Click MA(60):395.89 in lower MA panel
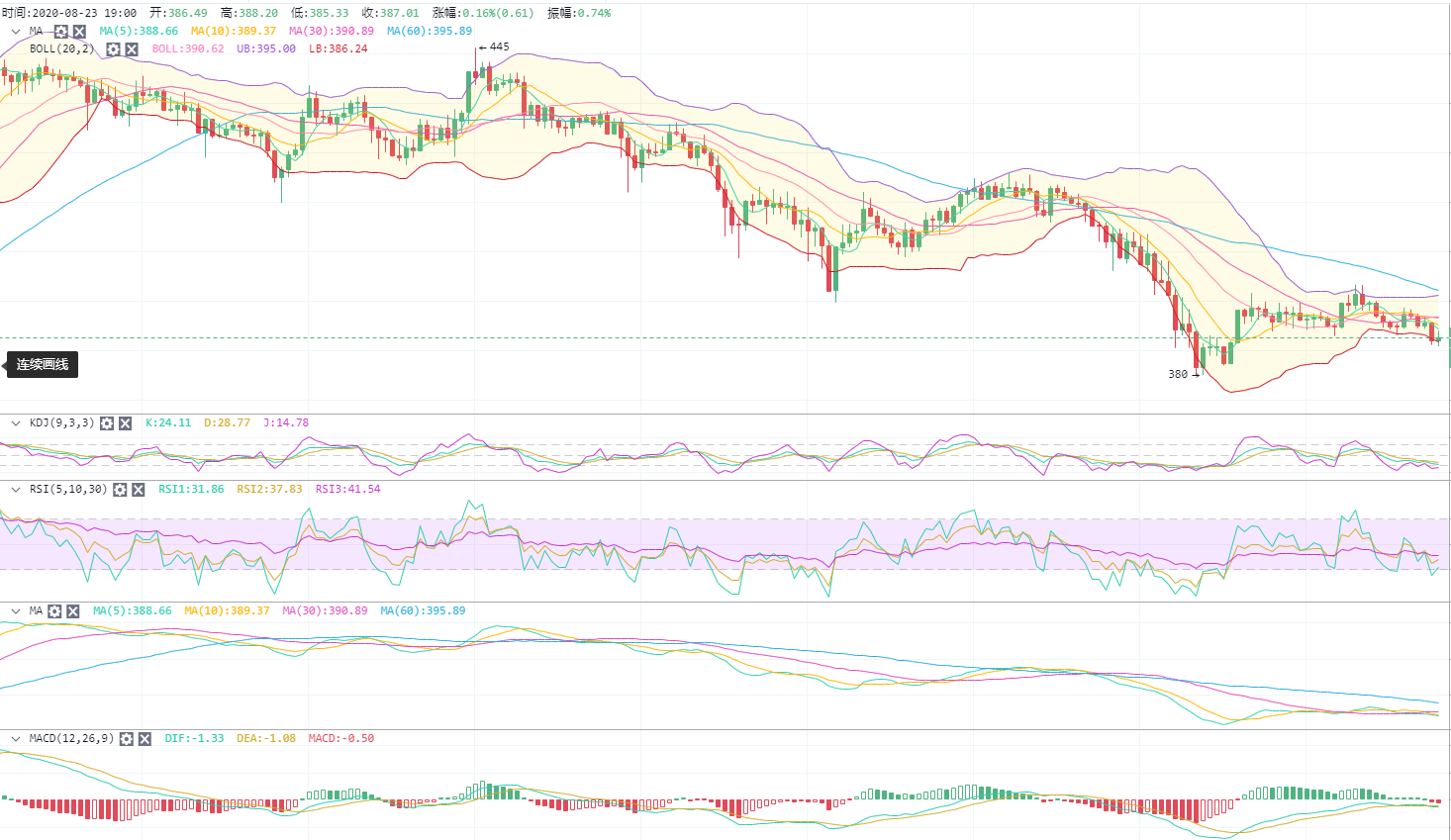This screenshot has width=1451, height=840. (x=423, y=611)
